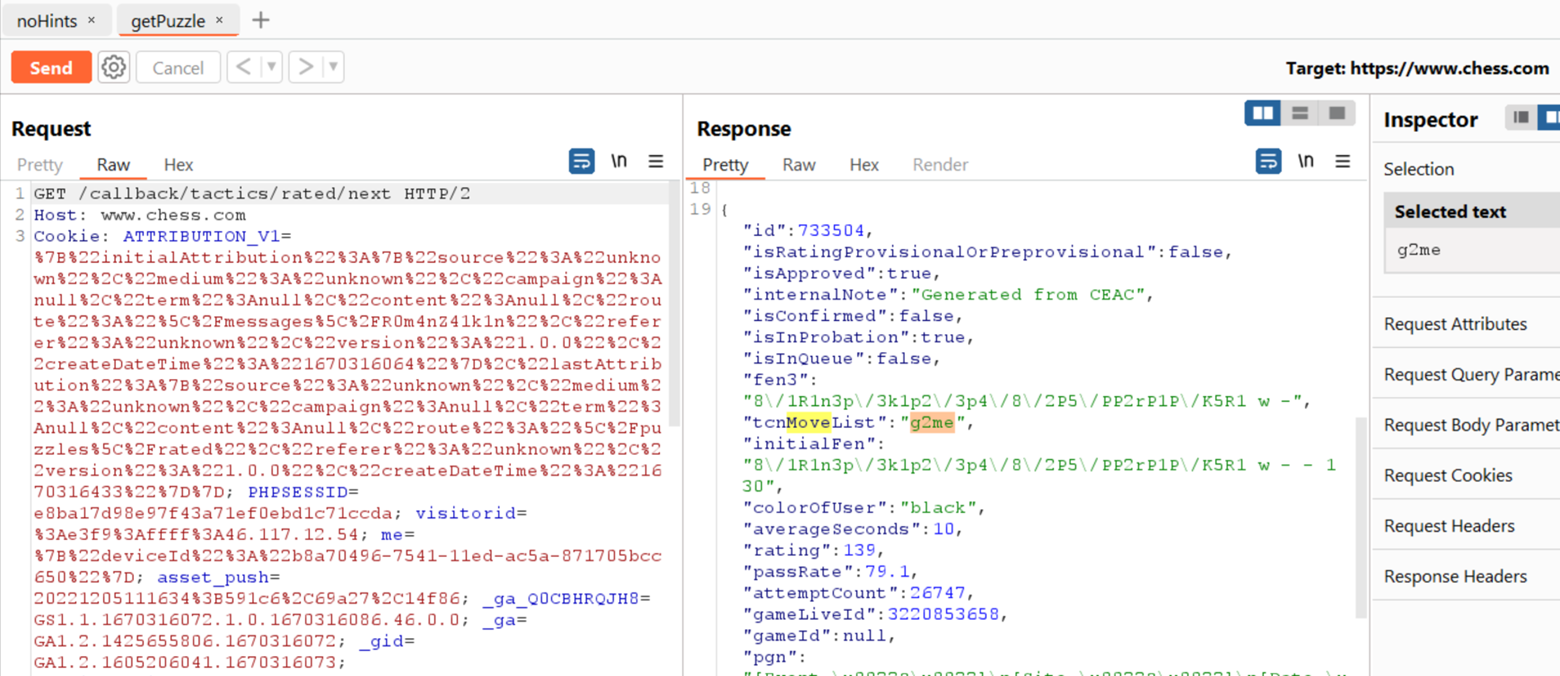Viewport: 1560px width, 676px height.
Task: Add a new Repeater tab with plus icon
Action: [260, 20]
